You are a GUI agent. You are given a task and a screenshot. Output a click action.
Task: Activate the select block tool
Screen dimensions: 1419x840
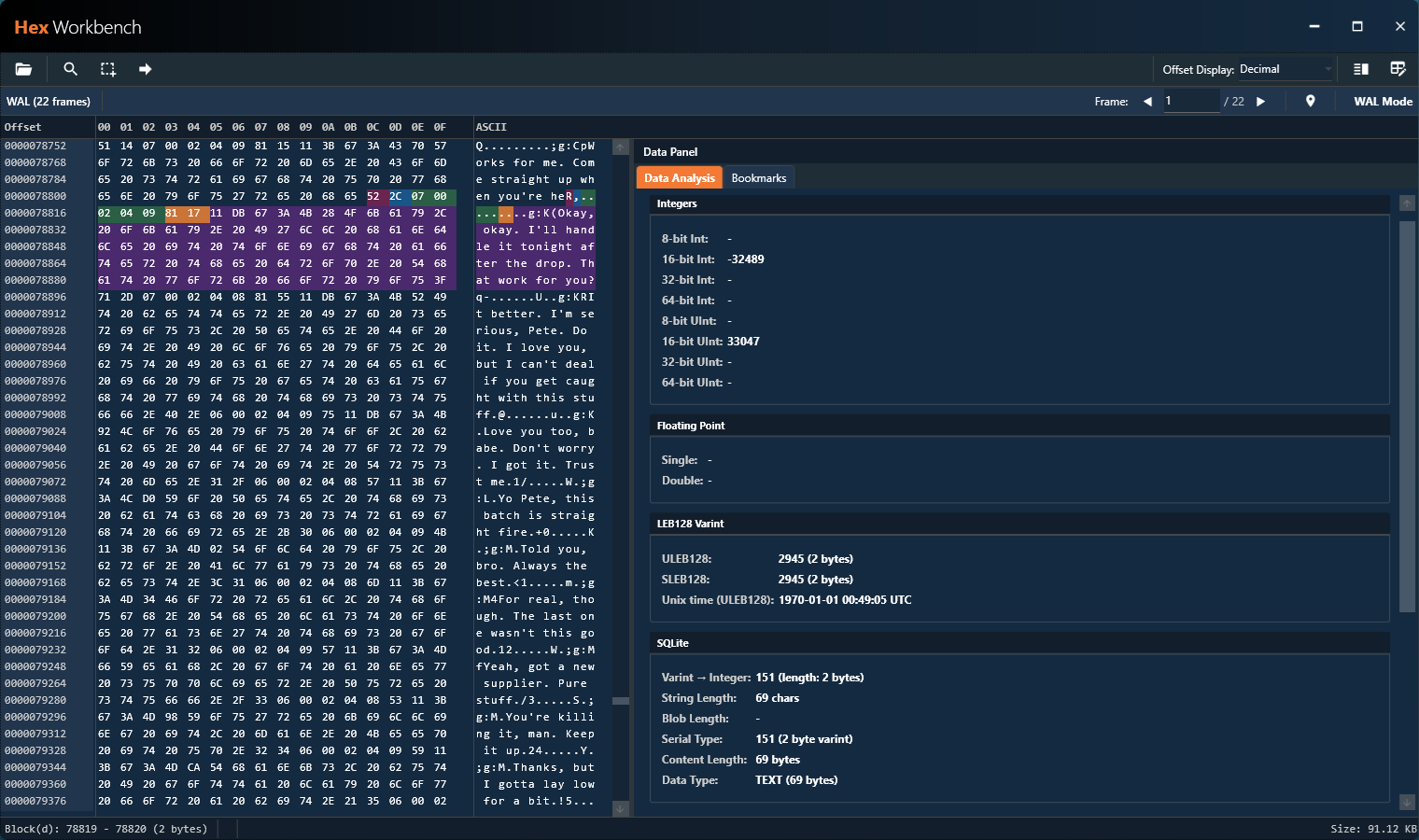tap(108, 69)
